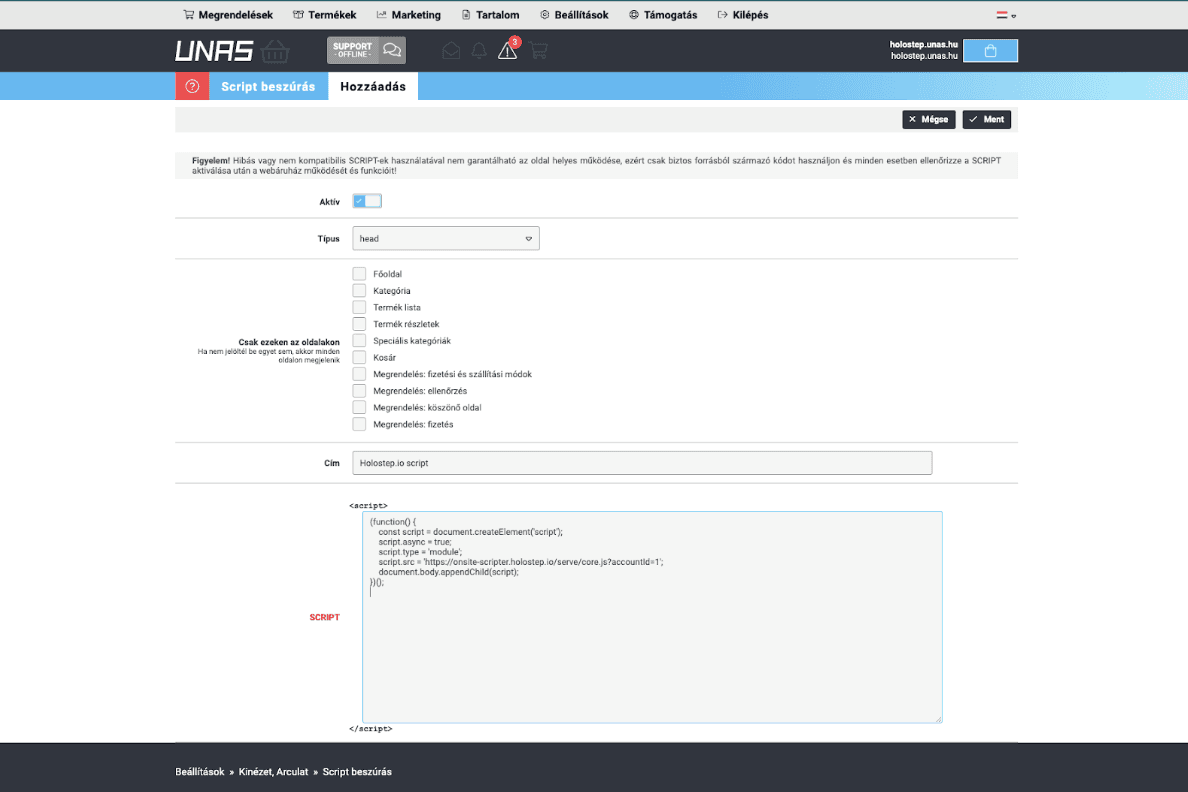The width and height of the screenshot is (1188, 792).
Task: Check Megrendelés: fizetési és szállítási módok
Action: 359,374
